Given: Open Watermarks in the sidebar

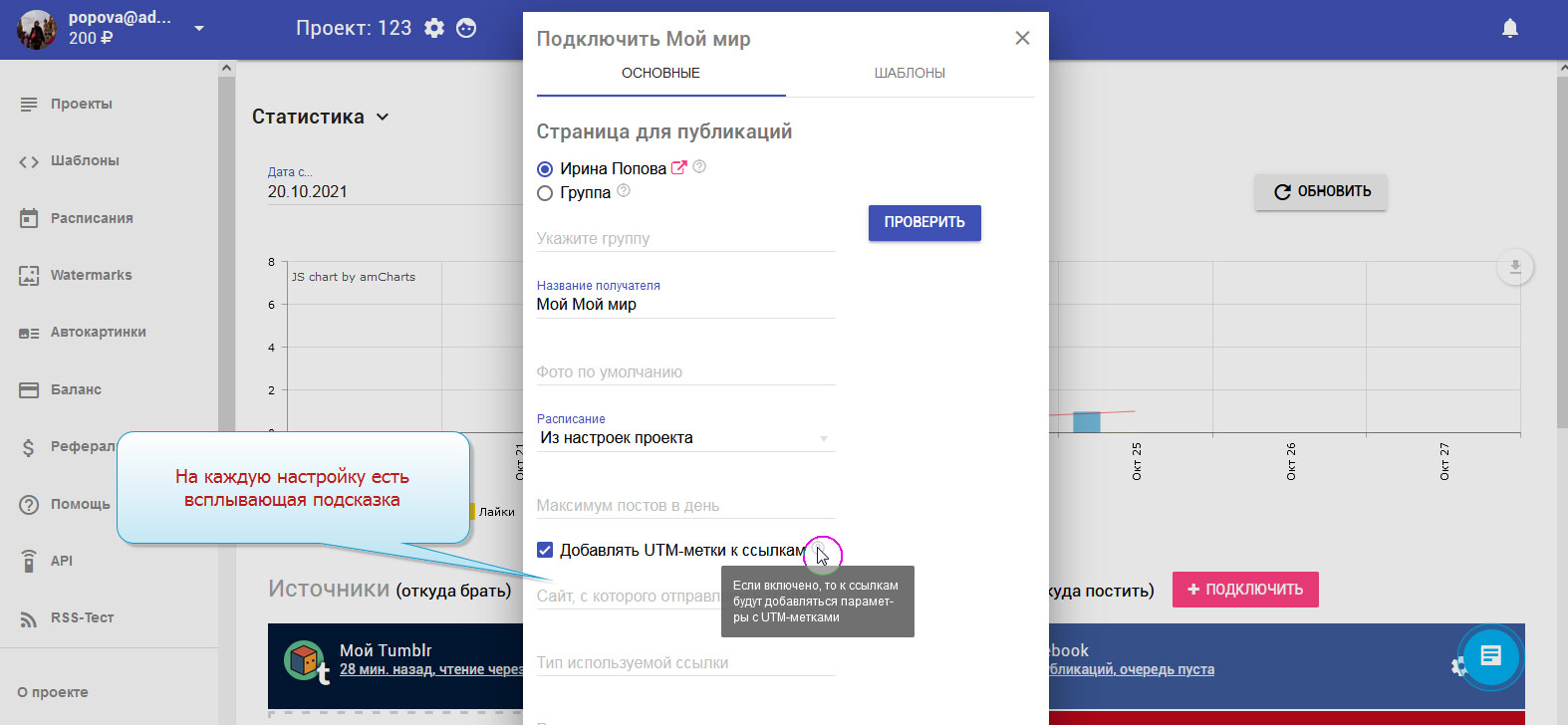Looking at the screenshot, I should (91, 276).
